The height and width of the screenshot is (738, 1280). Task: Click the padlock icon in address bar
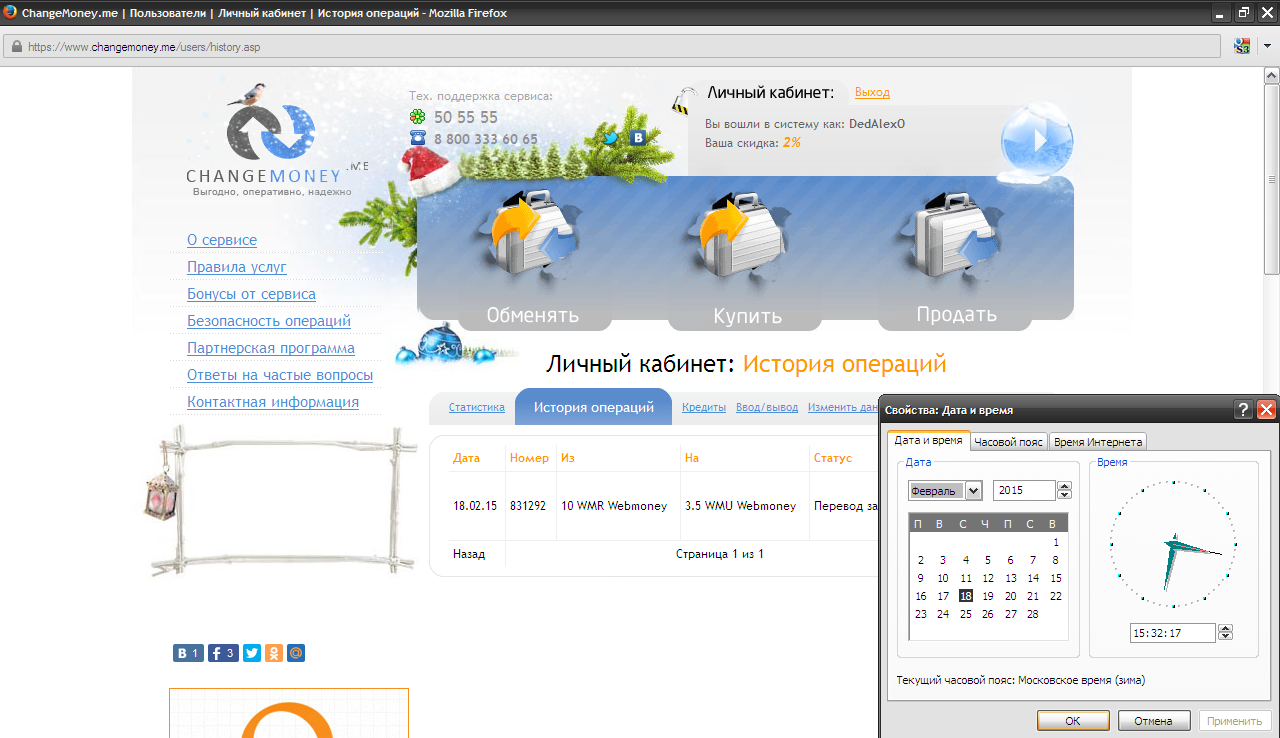pos(15,46)
